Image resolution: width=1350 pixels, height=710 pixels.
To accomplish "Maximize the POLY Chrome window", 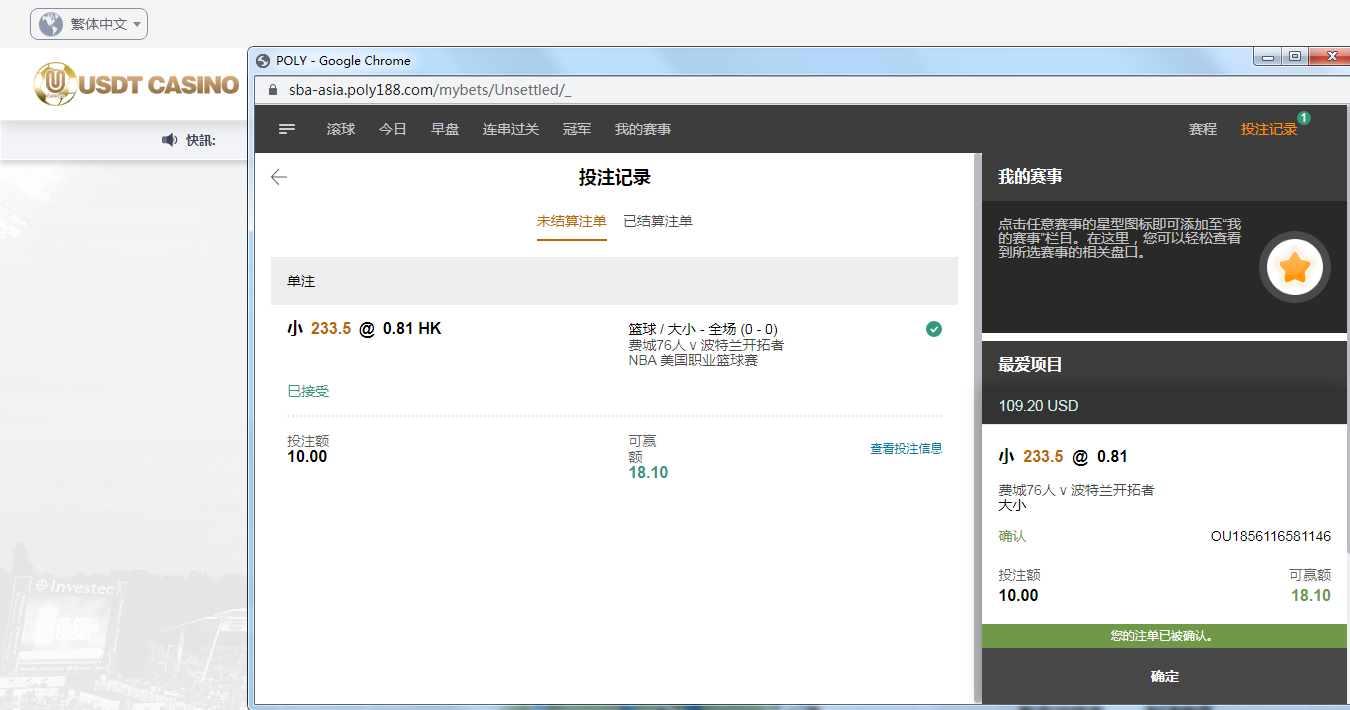I will pyautogui.click(x=1295, y=57).
